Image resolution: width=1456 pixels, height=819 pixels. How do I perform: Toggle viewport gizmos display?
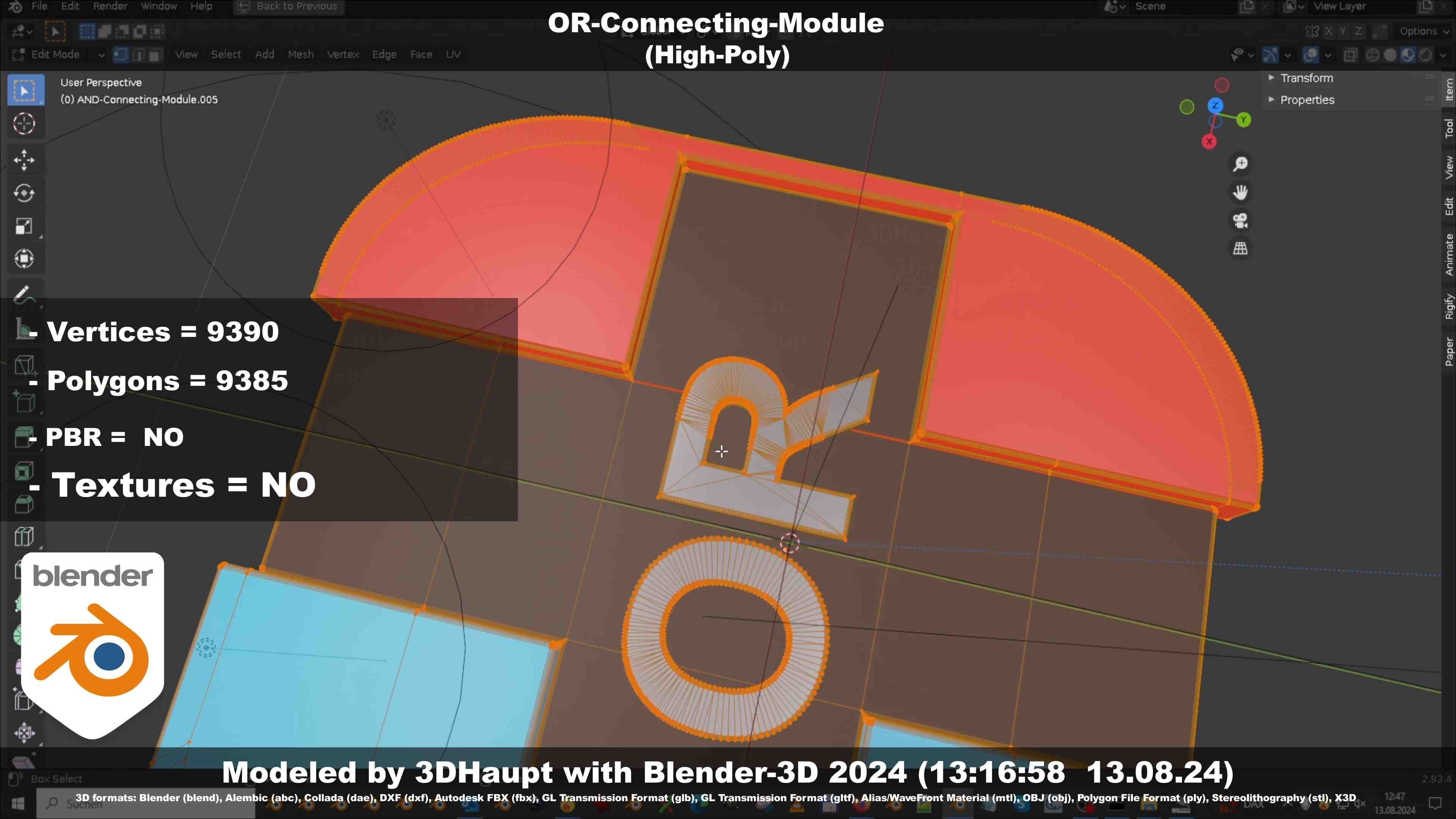click(1270, 55)
